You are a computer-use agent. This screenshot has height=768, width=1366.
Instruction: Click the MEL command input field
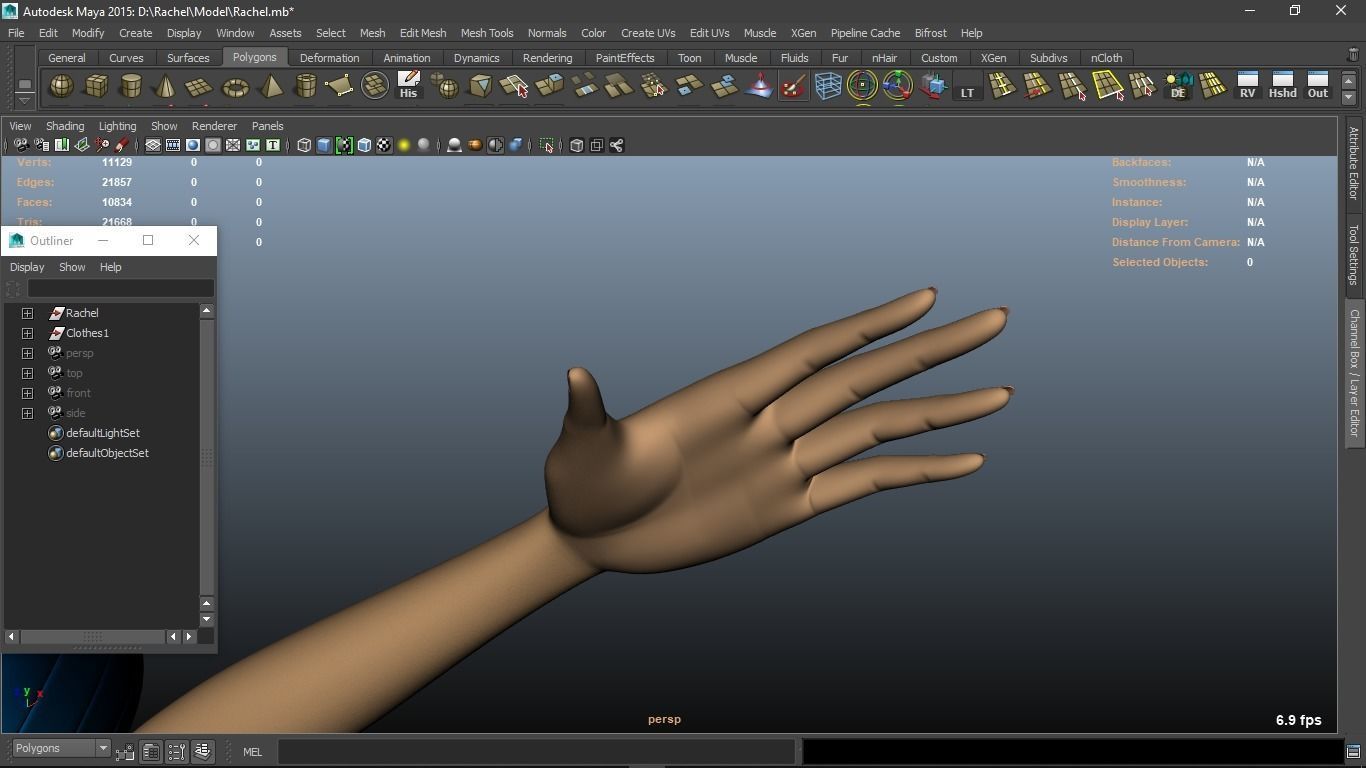pos(536,752)
